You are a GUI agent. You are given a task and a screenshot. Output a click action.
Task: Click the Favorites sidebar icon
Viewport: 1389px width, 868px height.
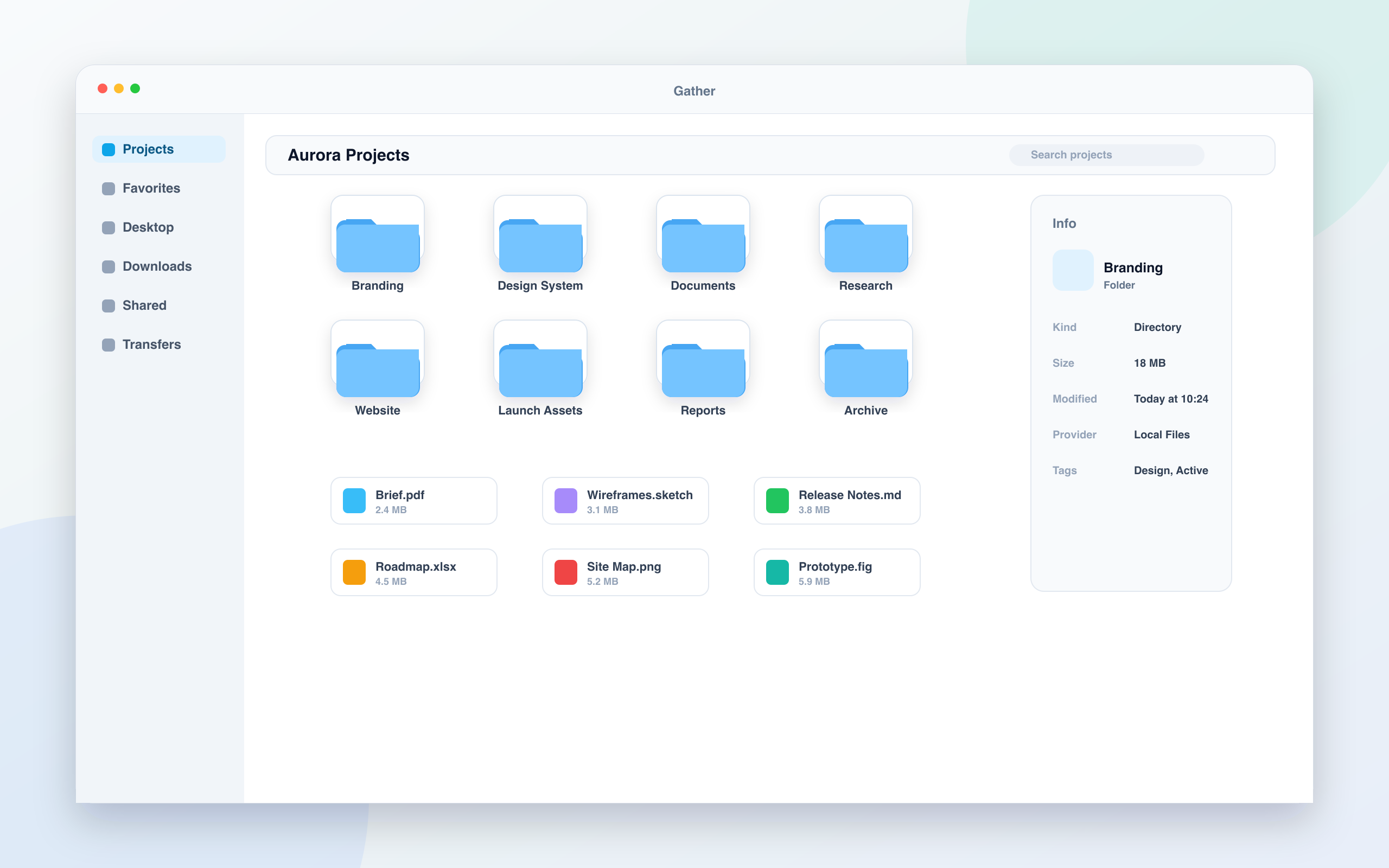tap(109, 189)
